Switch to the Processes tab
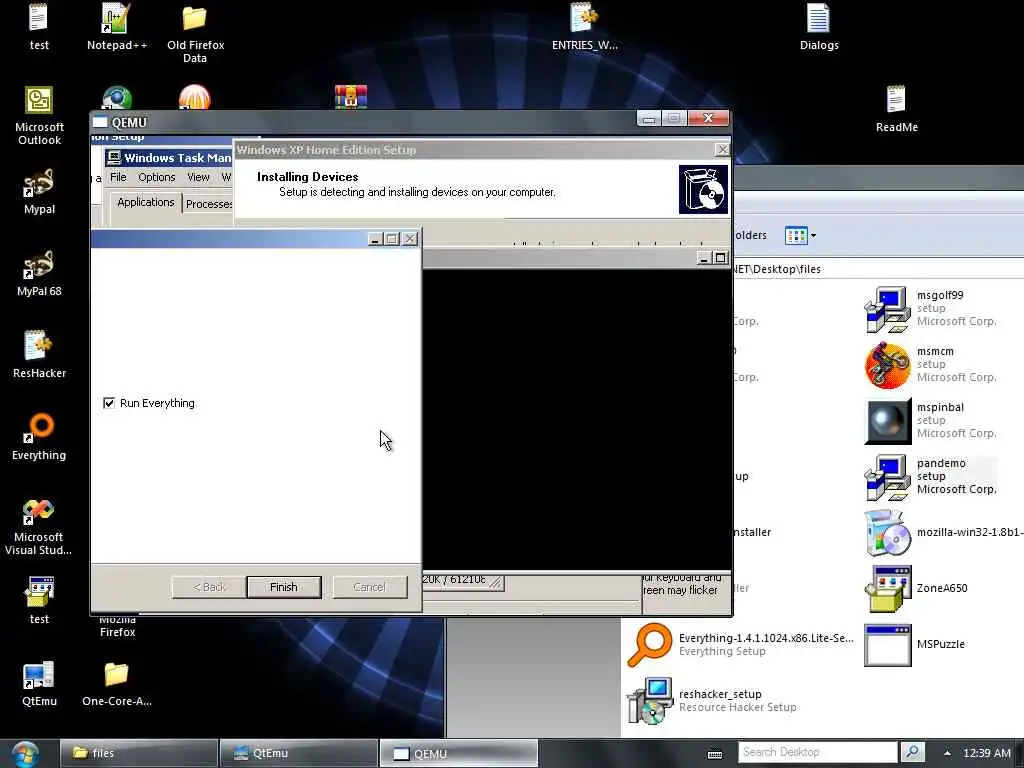 point(208,204)
